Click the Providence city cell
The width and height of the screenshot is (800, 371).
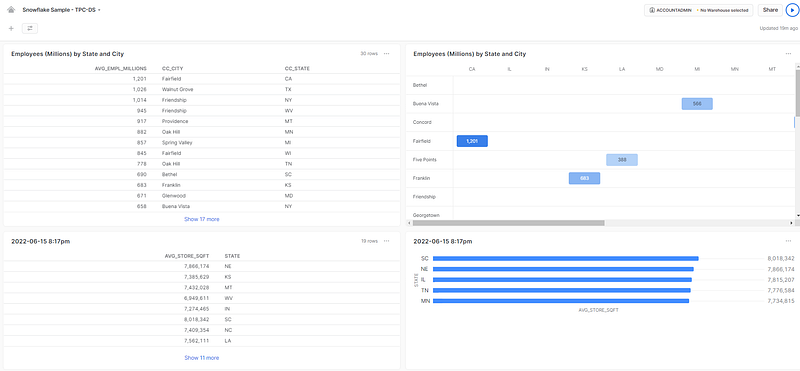click(x=175, y=121)
